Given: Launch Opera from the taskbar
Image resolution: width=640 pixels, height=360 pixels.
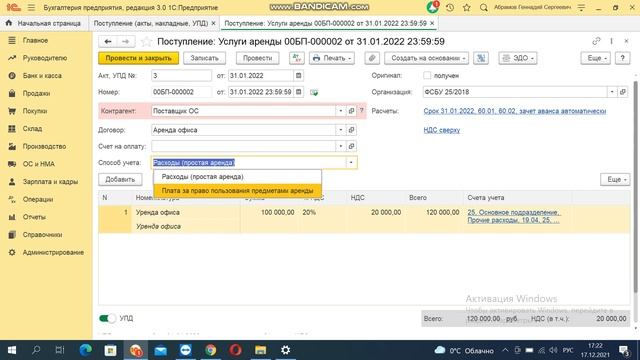Looking at the screenshot, I should (236, 350).
